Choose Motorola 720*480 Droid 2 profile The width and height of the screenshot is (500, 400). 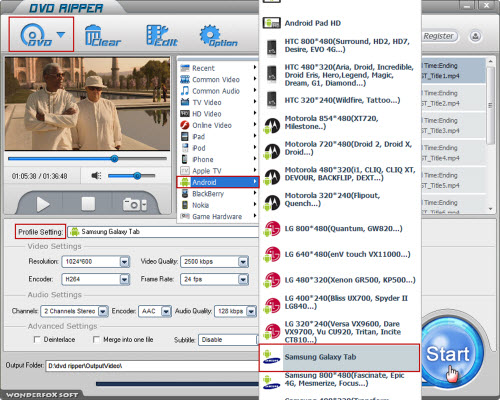(339, 148)
